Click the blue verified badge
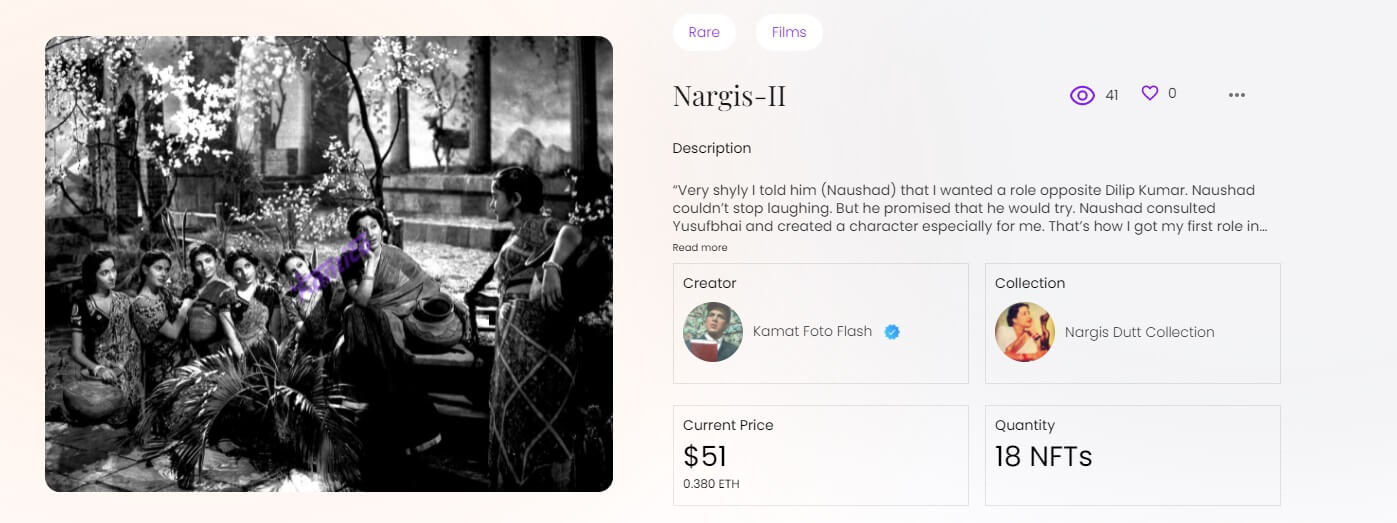The height and width of the screenshot is (523, 1397). 892,332
